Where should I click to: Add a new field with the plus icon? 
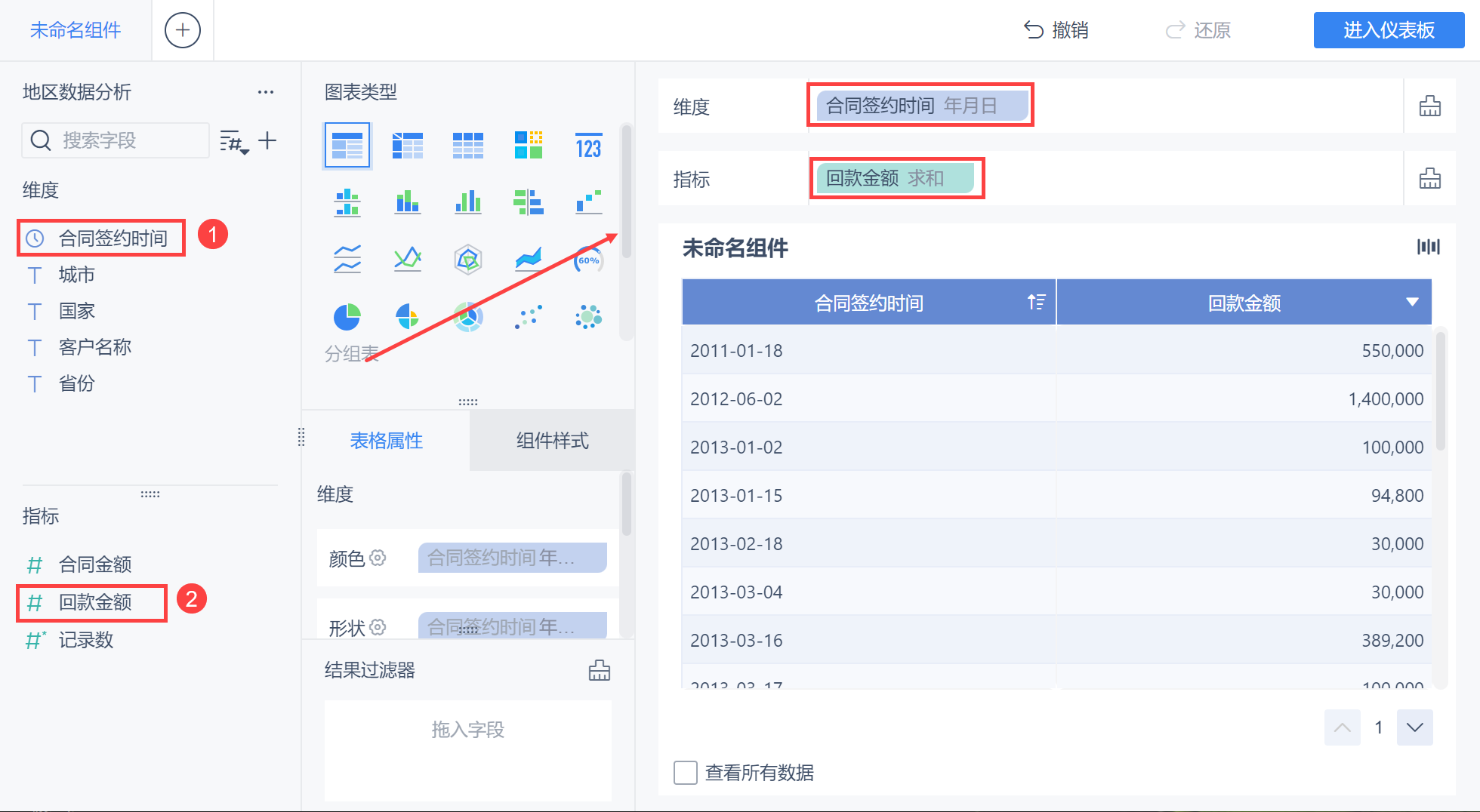(x=267, y=140)
